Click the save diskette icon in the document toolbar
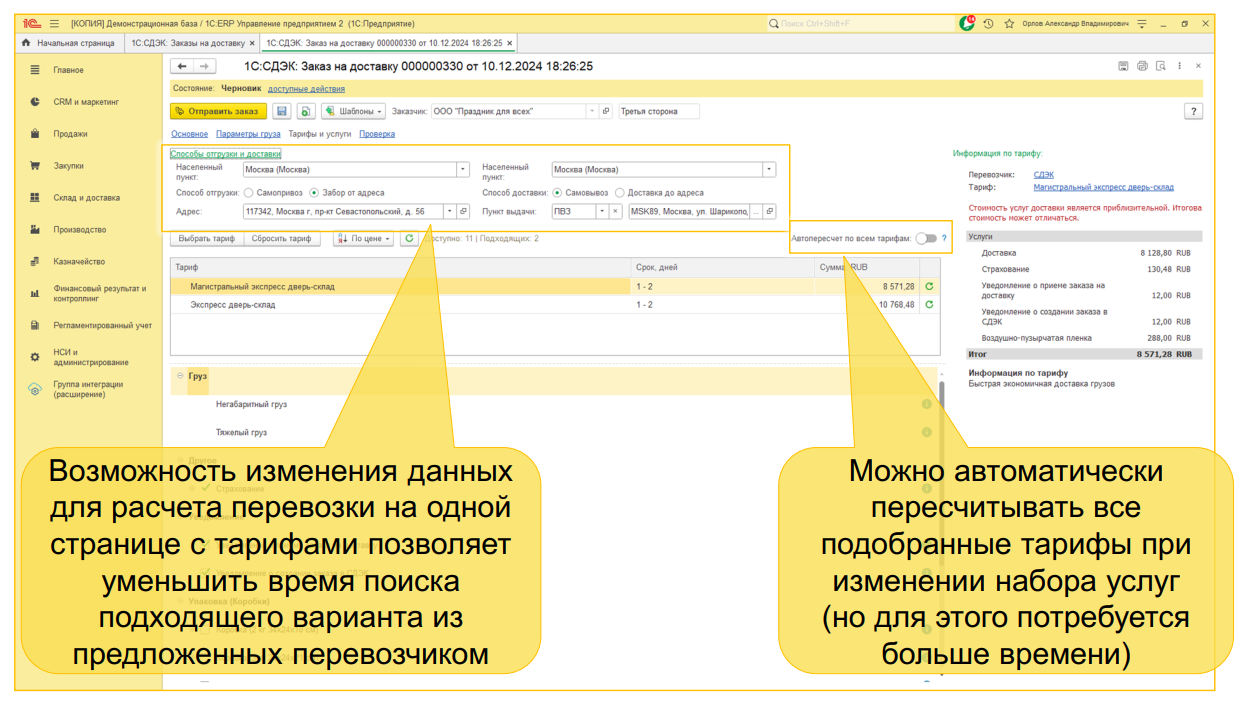This screenshot has width=1249, height=706. (283, 111)
